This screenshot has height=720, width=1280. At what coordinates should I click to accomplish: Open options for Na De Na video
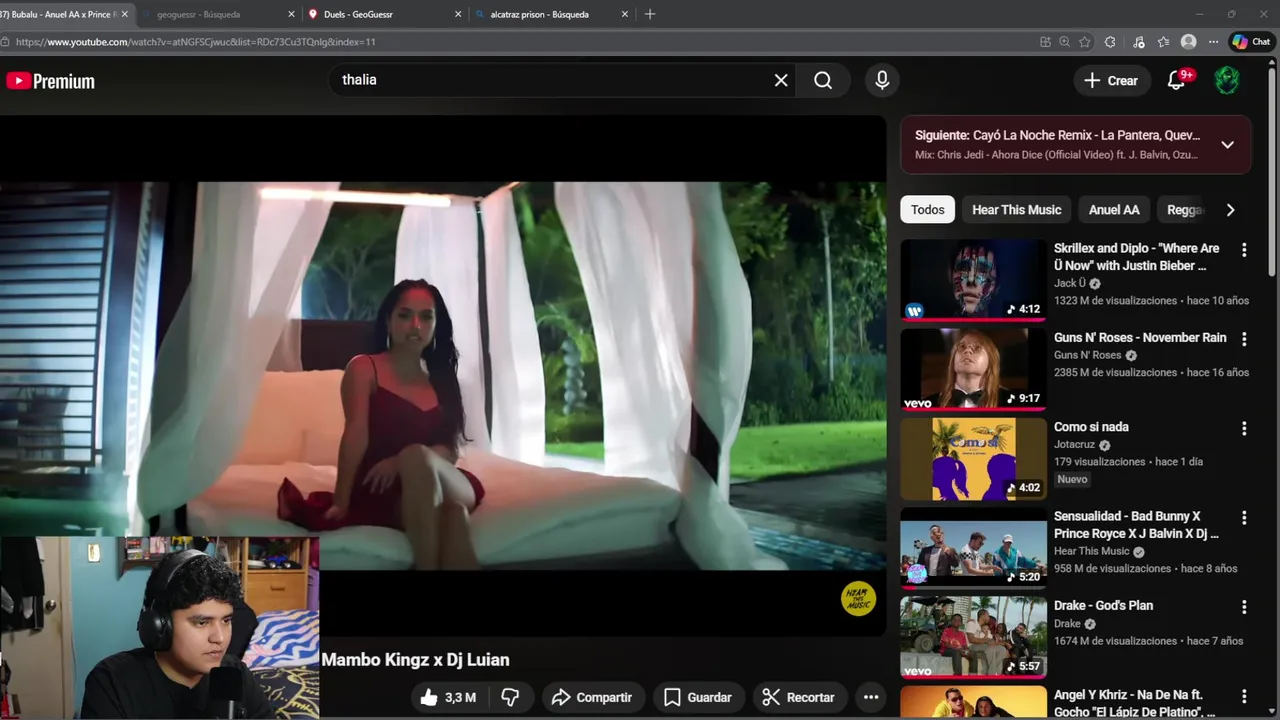[x=1244, y=696]
